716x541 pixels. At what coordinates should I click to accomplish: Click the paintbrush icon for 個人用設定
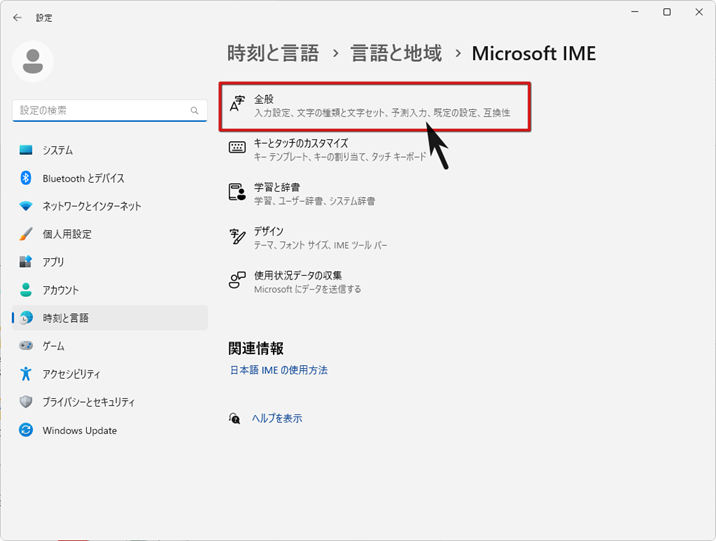[x=26, y=234]
